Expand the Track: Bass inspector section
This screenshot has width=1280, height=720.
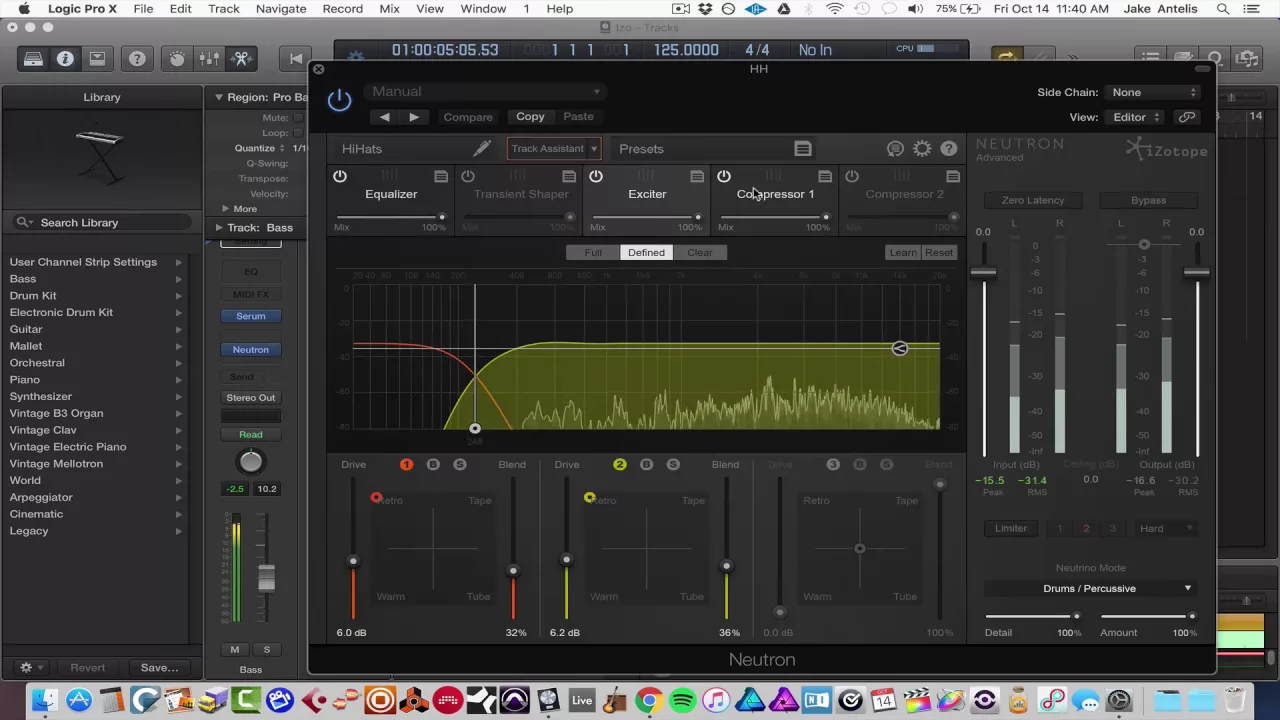click(219, 228)
